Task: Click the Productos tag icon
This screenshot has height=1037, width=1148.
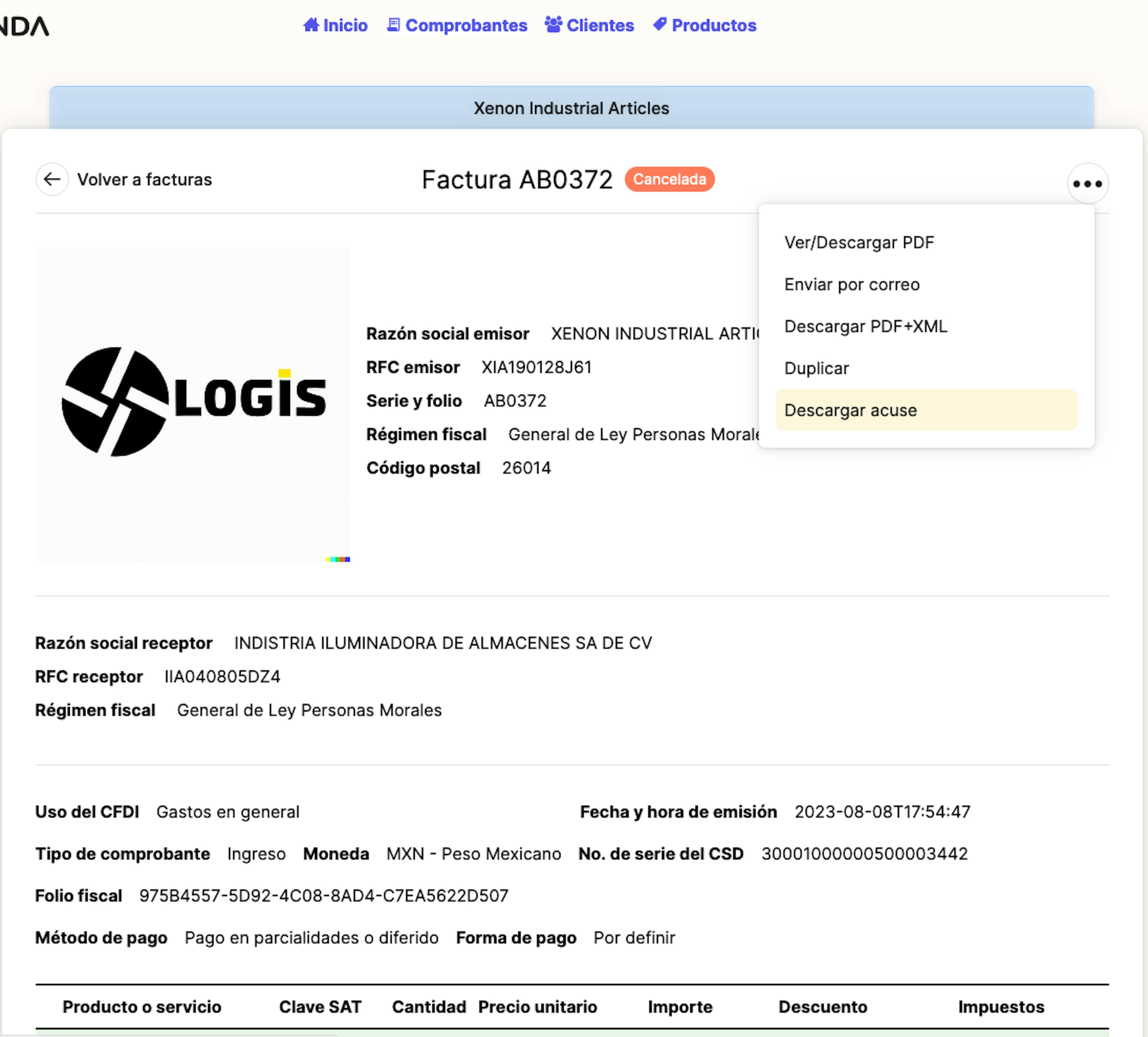Action: pyautogui.click(x=660, y=25)
